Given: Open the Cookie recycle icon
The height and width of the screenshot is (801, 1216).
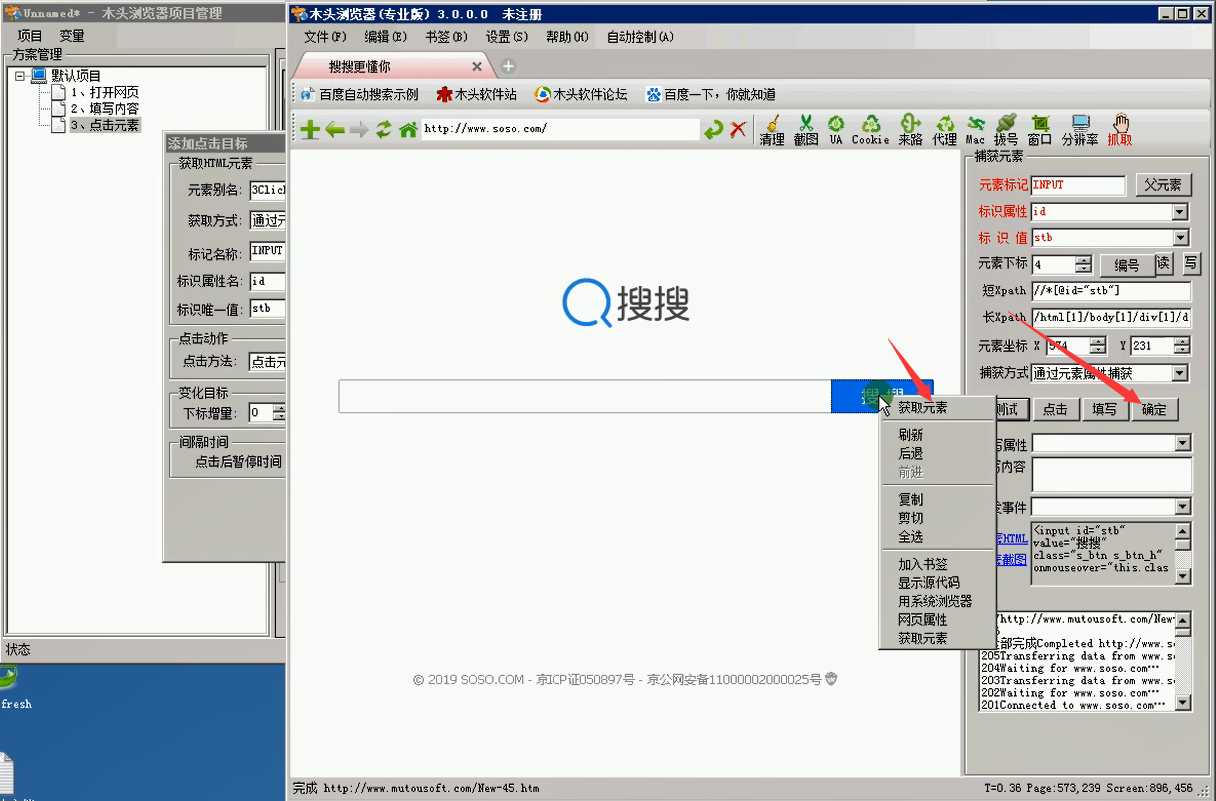Looking at the screenshot, I should click(x=870, y=130).
